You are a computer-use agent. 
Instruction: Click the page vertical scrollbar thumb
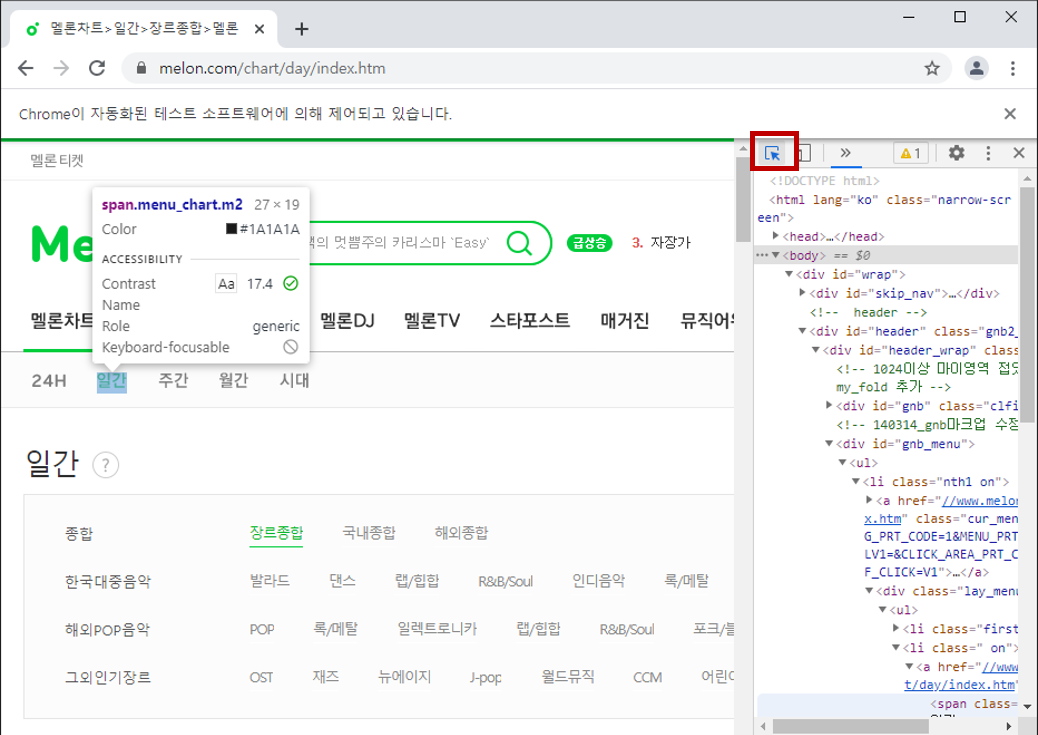[x=743, y=200]
